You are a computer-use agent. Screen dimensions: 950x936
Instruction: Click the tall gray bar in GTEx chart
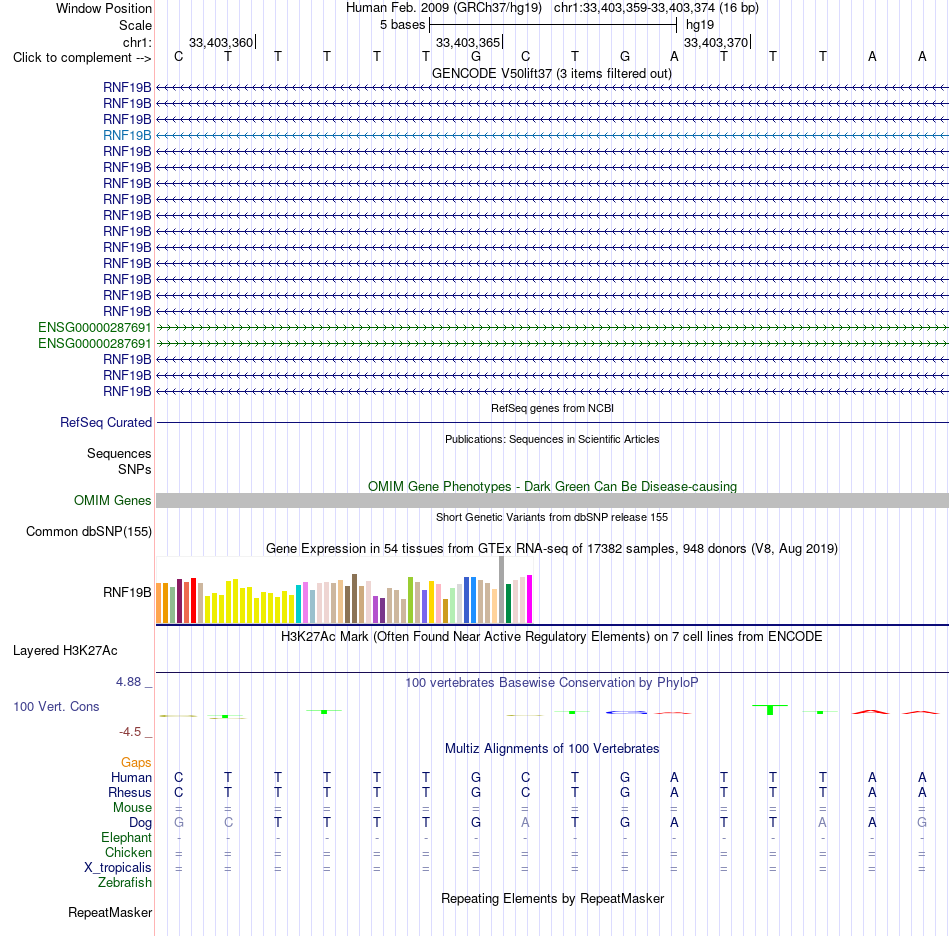[502, 590]
